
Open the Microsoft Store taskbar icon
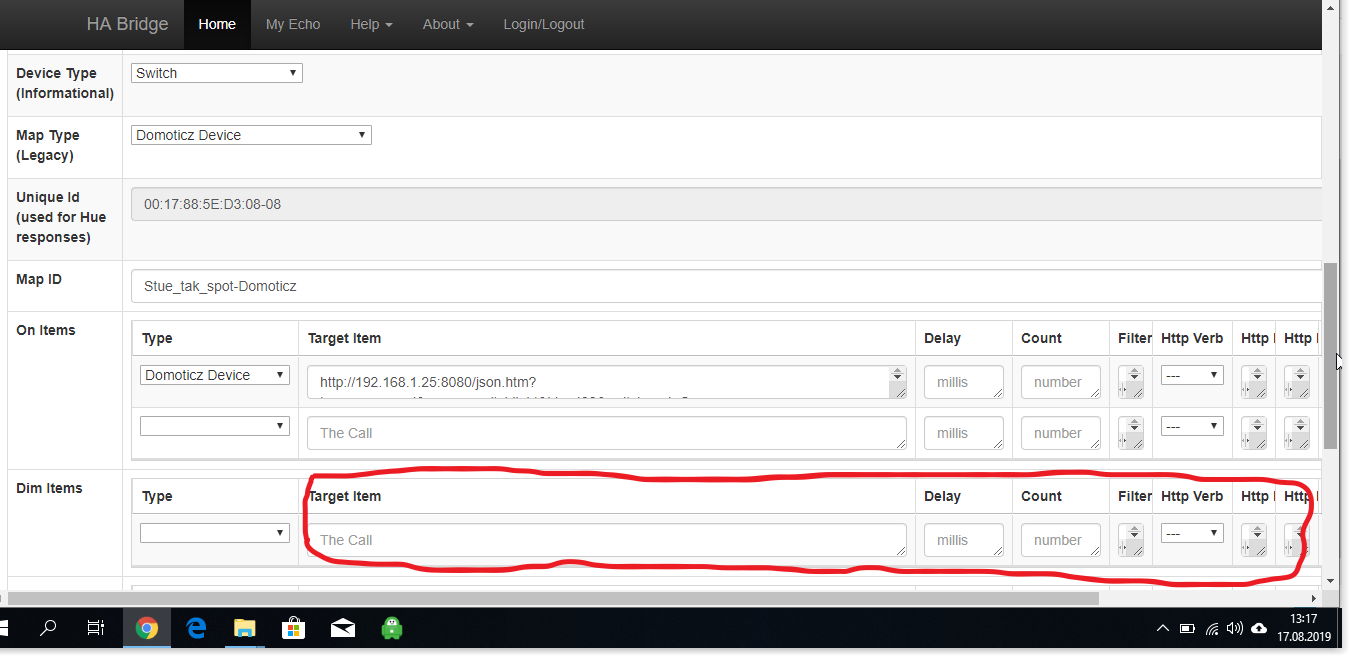point(293,629)
